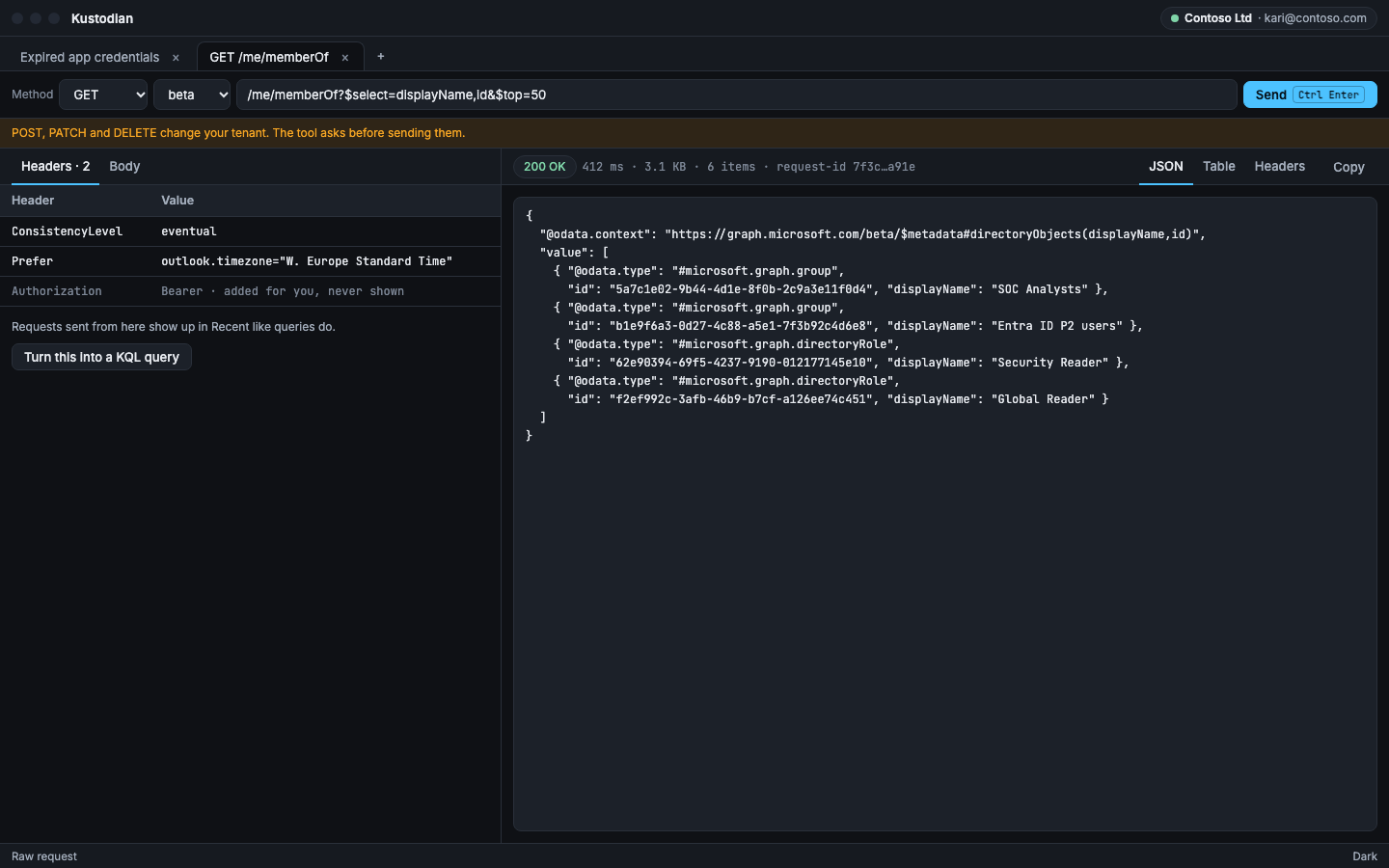Click the 200 OK status badge

pyautogui.click(x=545, y=167)
